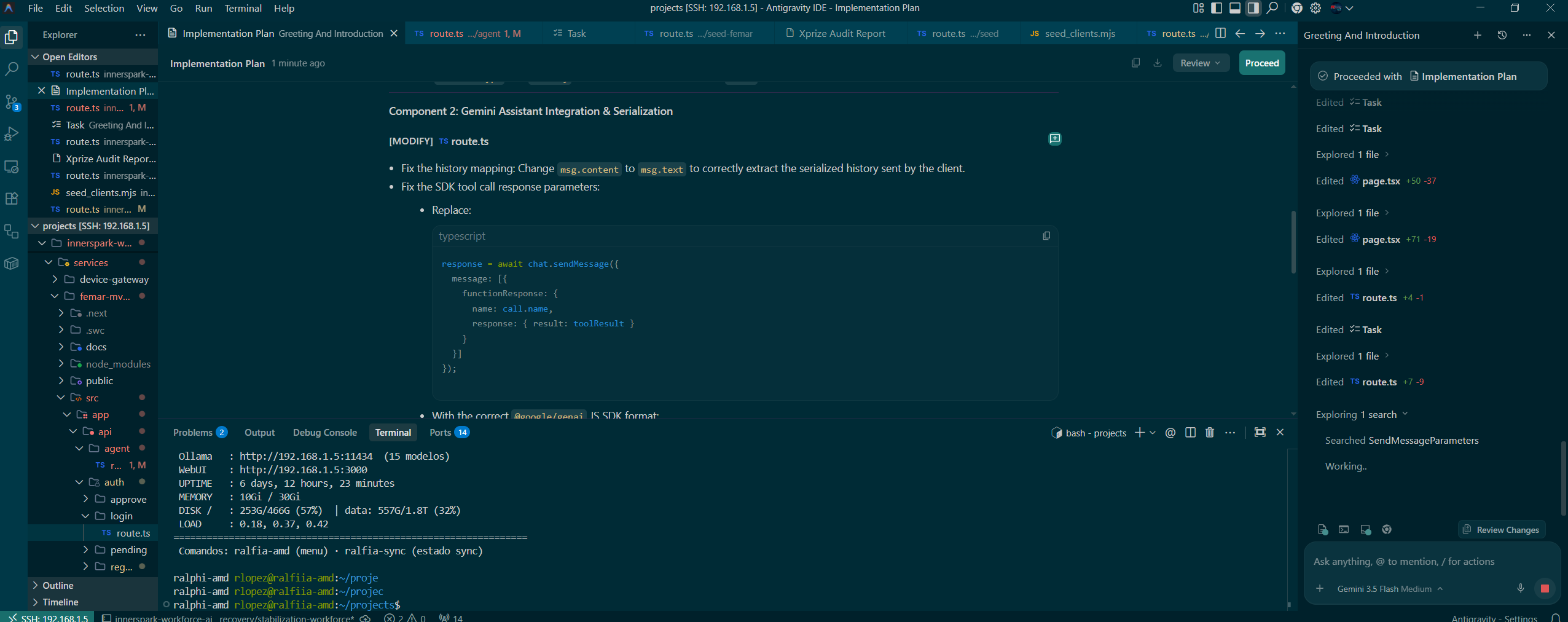This screenshot has width=1568, height=622.
Task: Open conversation history clock icon
Action: point(1502,35)
